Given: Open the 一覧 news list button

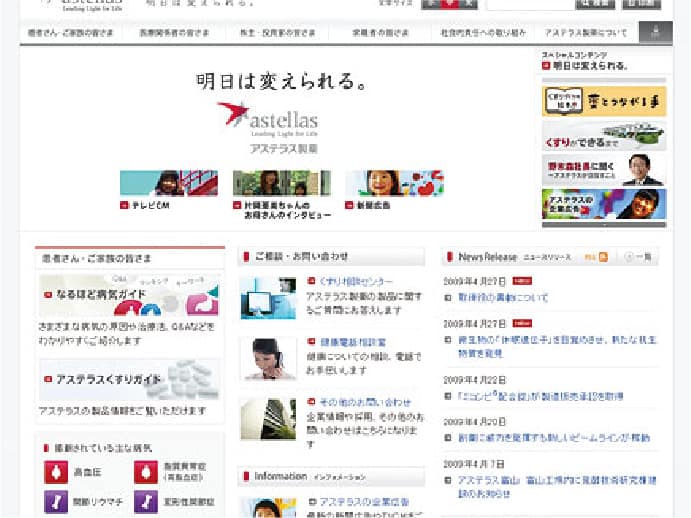Looking at the screenshot, I should (638, 257).
